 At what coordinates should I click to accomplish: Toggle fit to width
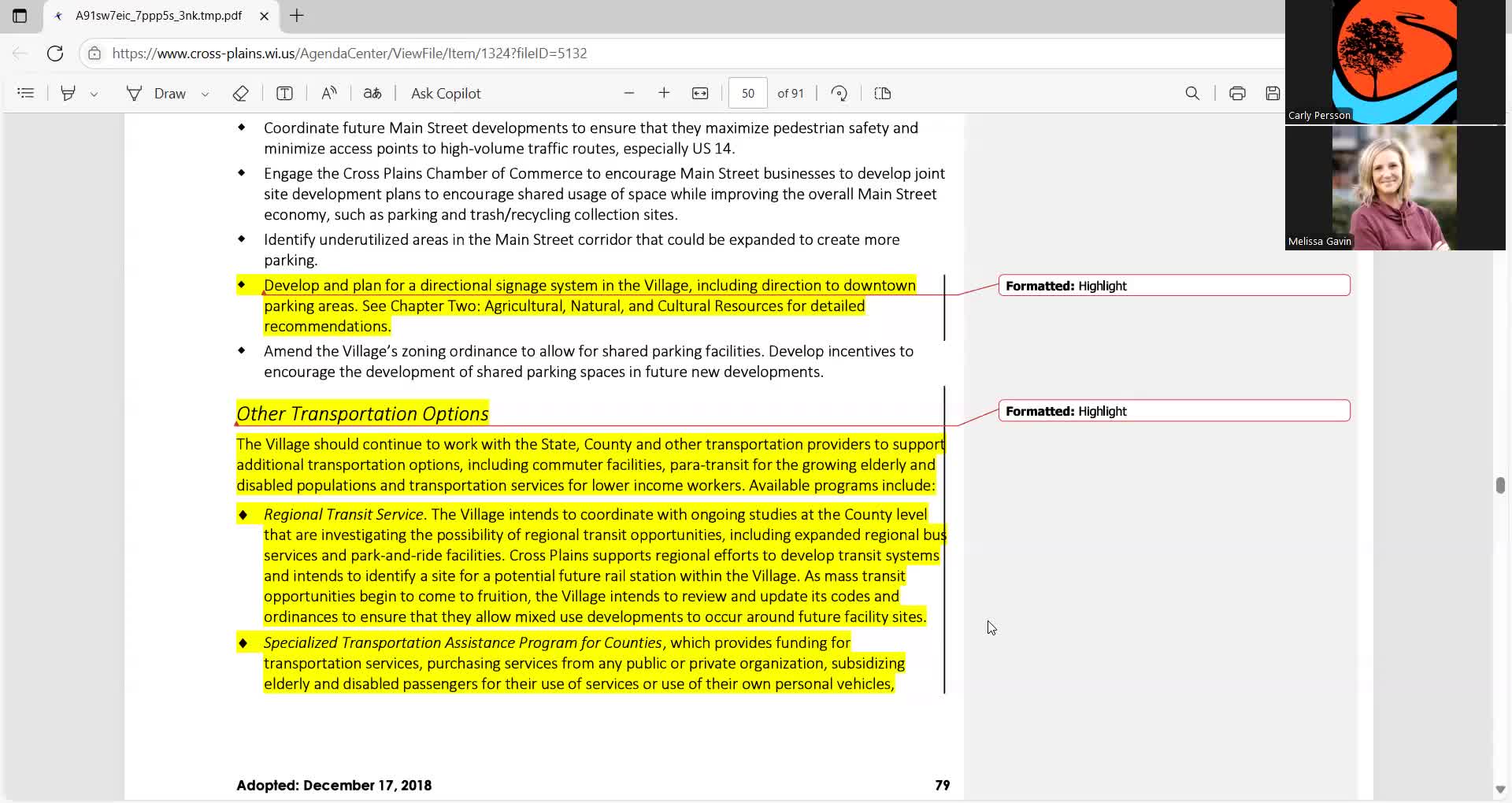tap(700, 93)
